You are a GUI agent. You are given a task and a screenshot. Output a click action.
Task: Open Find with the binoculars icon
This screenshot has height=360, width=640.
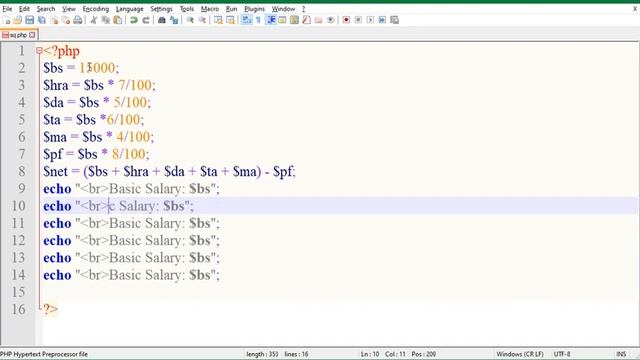point(162,20)
